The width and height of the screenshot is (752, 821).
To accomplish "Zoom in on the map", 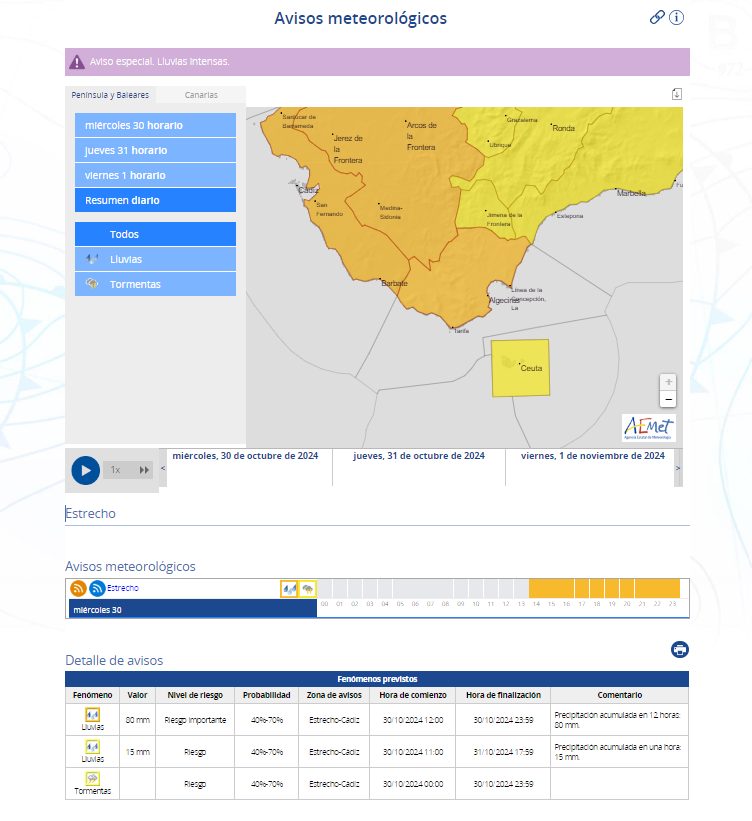I will point(668,382).
